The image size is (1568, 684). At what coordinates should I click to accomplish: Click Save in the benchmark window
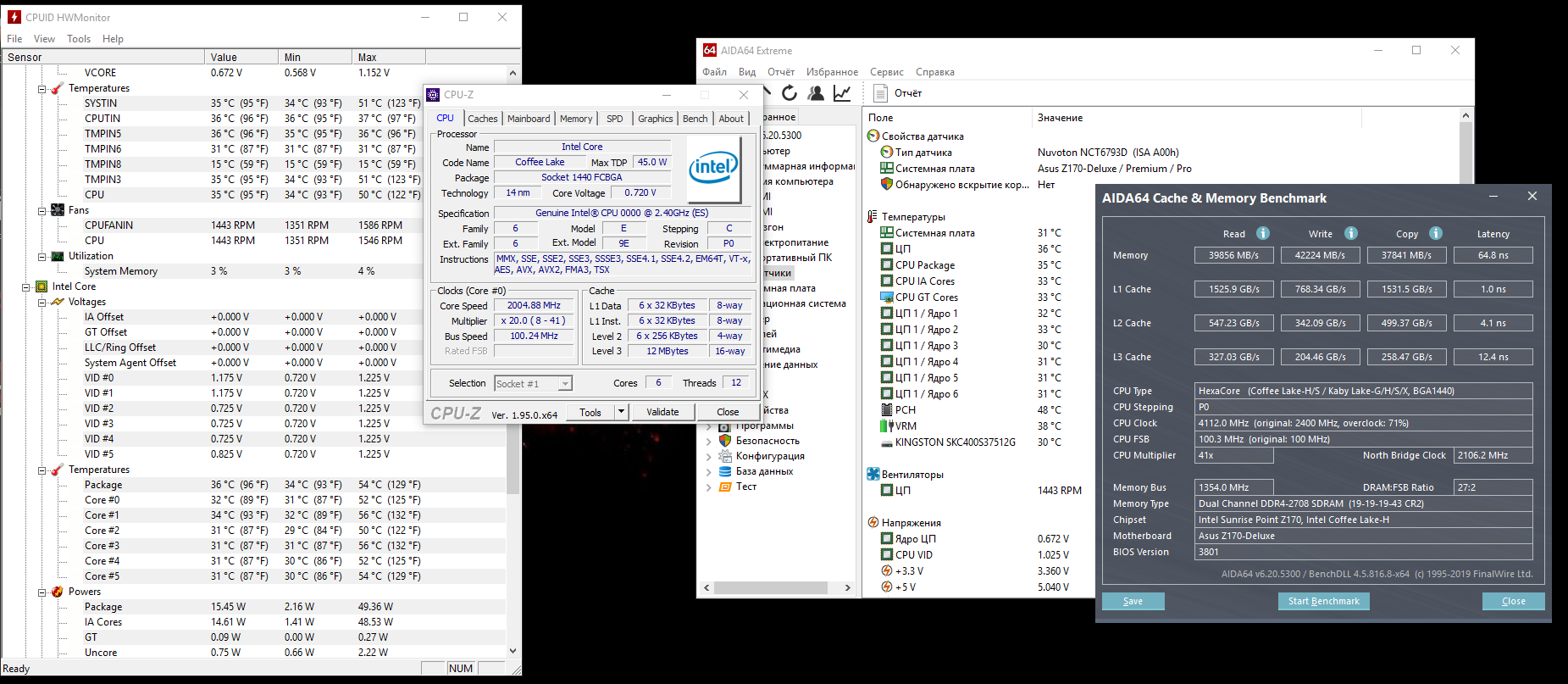click(1133, 601)
